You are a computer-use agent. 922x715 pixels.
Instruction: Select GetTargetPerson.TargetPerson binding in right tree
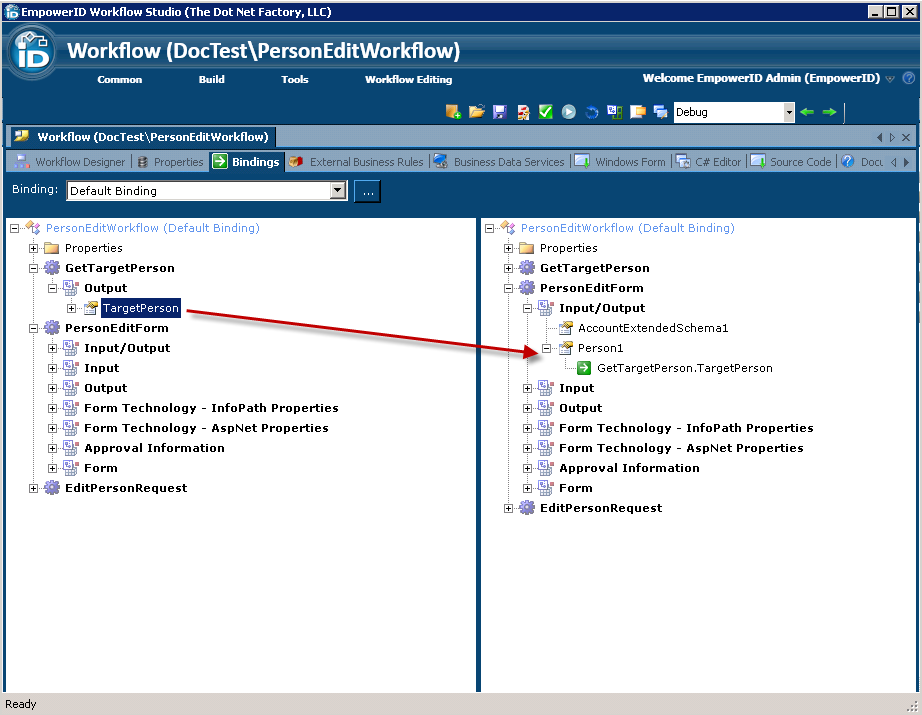pos(684,368)
